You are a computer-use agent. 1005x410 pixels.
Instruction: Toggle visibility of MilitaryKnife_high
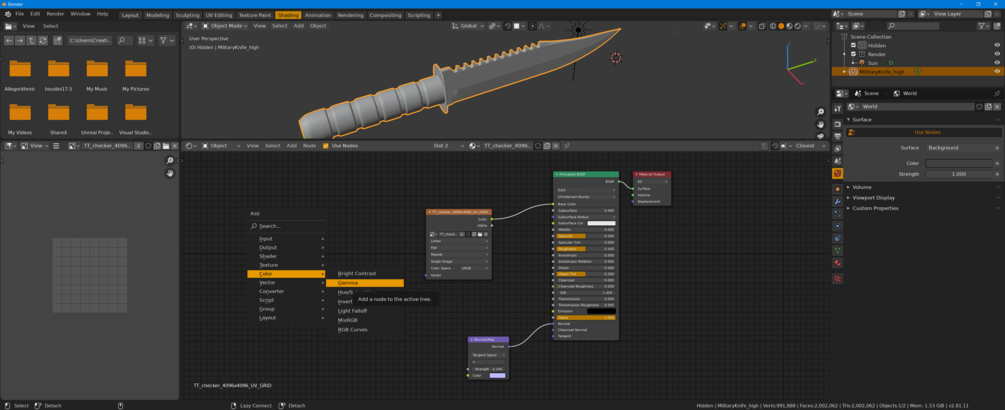pos(997,72)
